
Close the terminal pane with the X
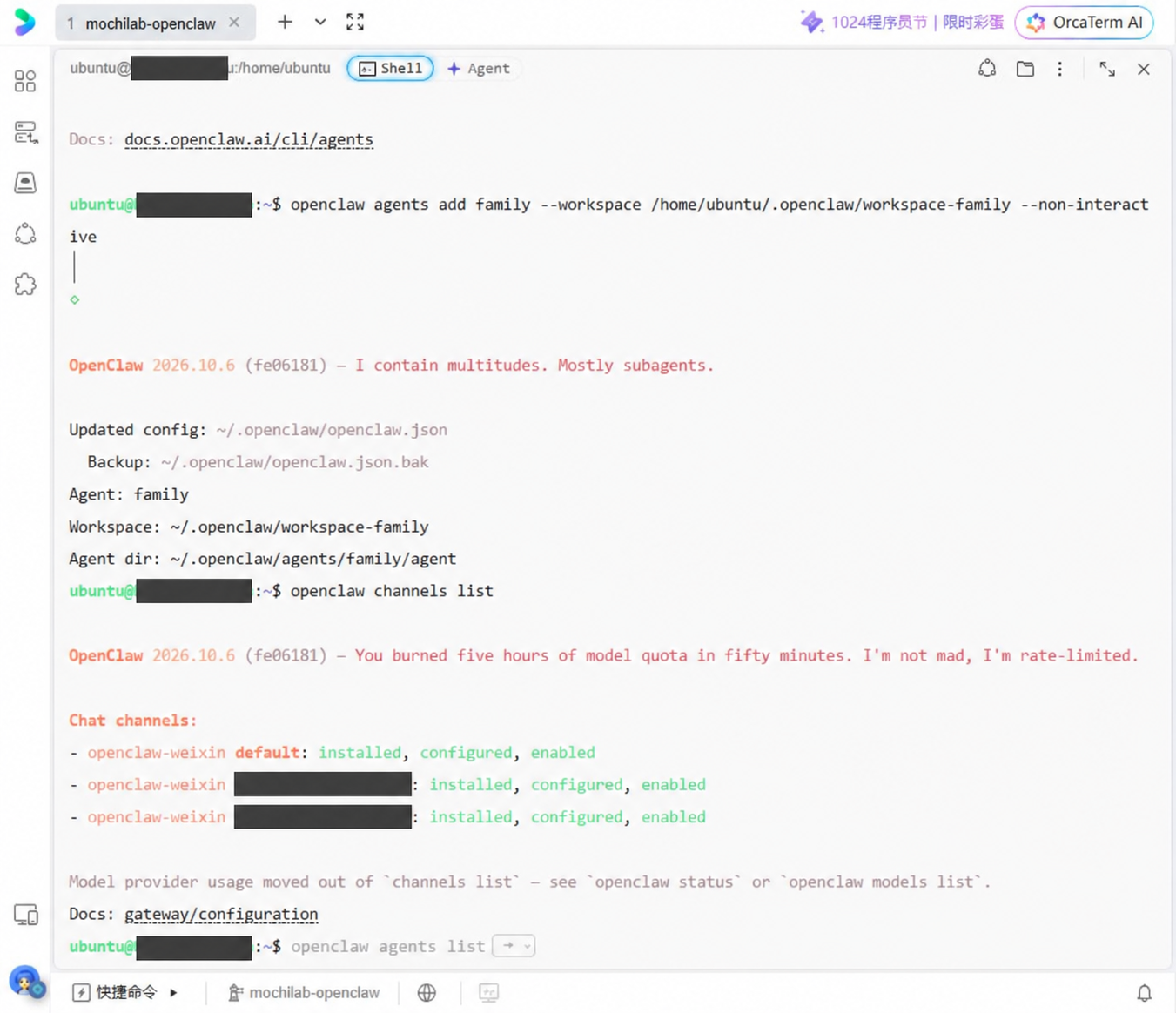(x=1144, y=69)
